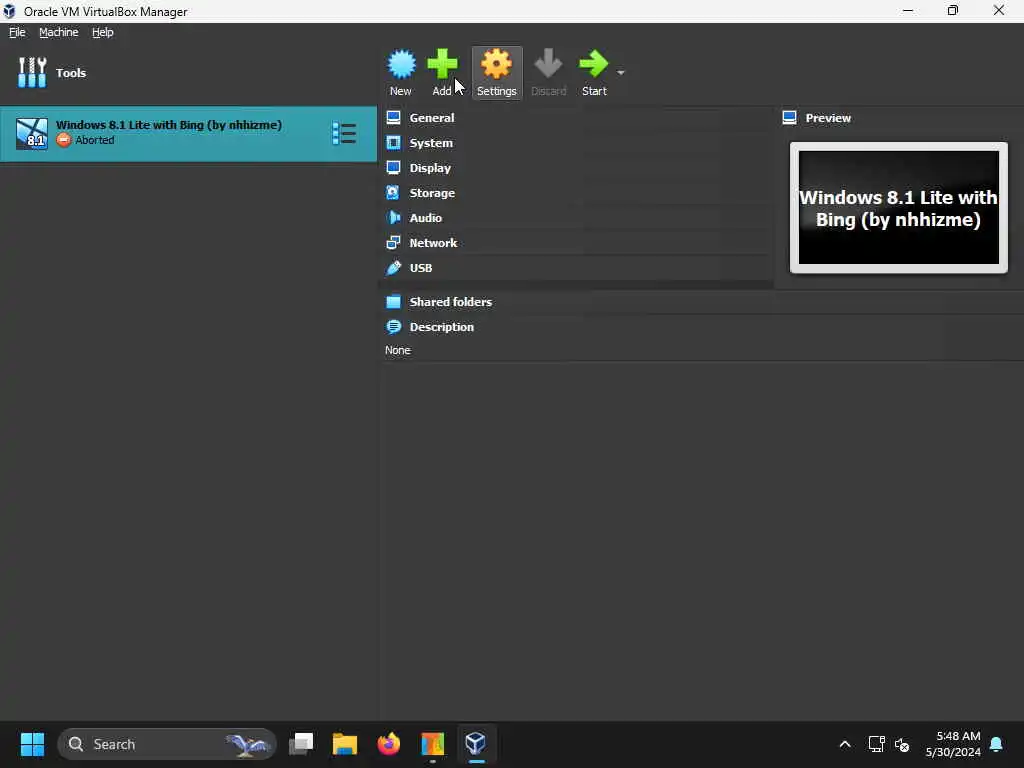Open the Display section header
The height and width of the screenshot is (768, 1024).
click(430, 168)
